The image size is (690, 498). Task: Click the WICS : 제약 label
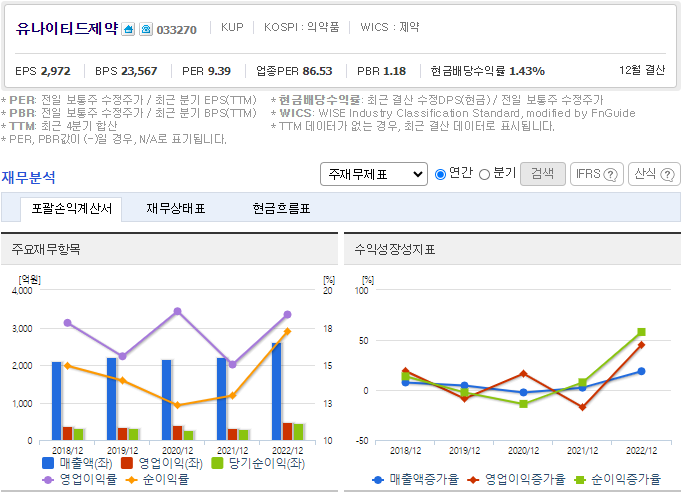pos(389,27)
